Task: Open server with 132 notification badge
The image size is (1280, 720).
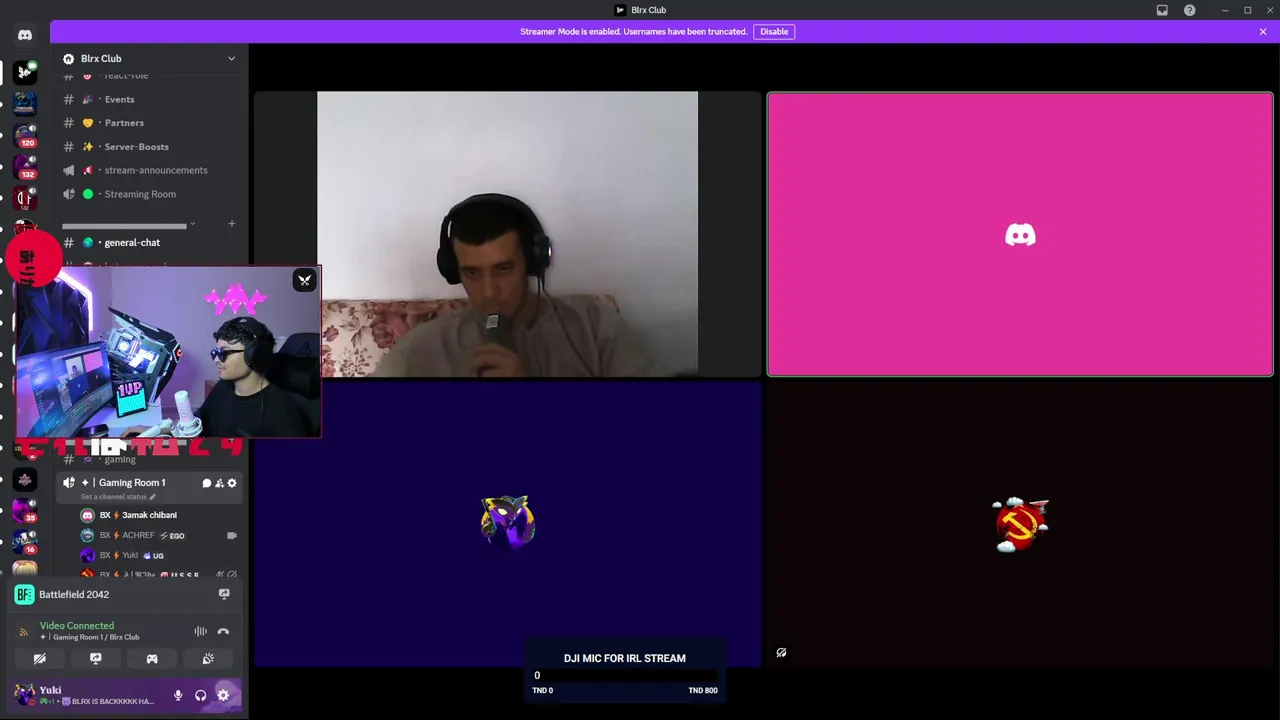Action: [x=25, y=167]
